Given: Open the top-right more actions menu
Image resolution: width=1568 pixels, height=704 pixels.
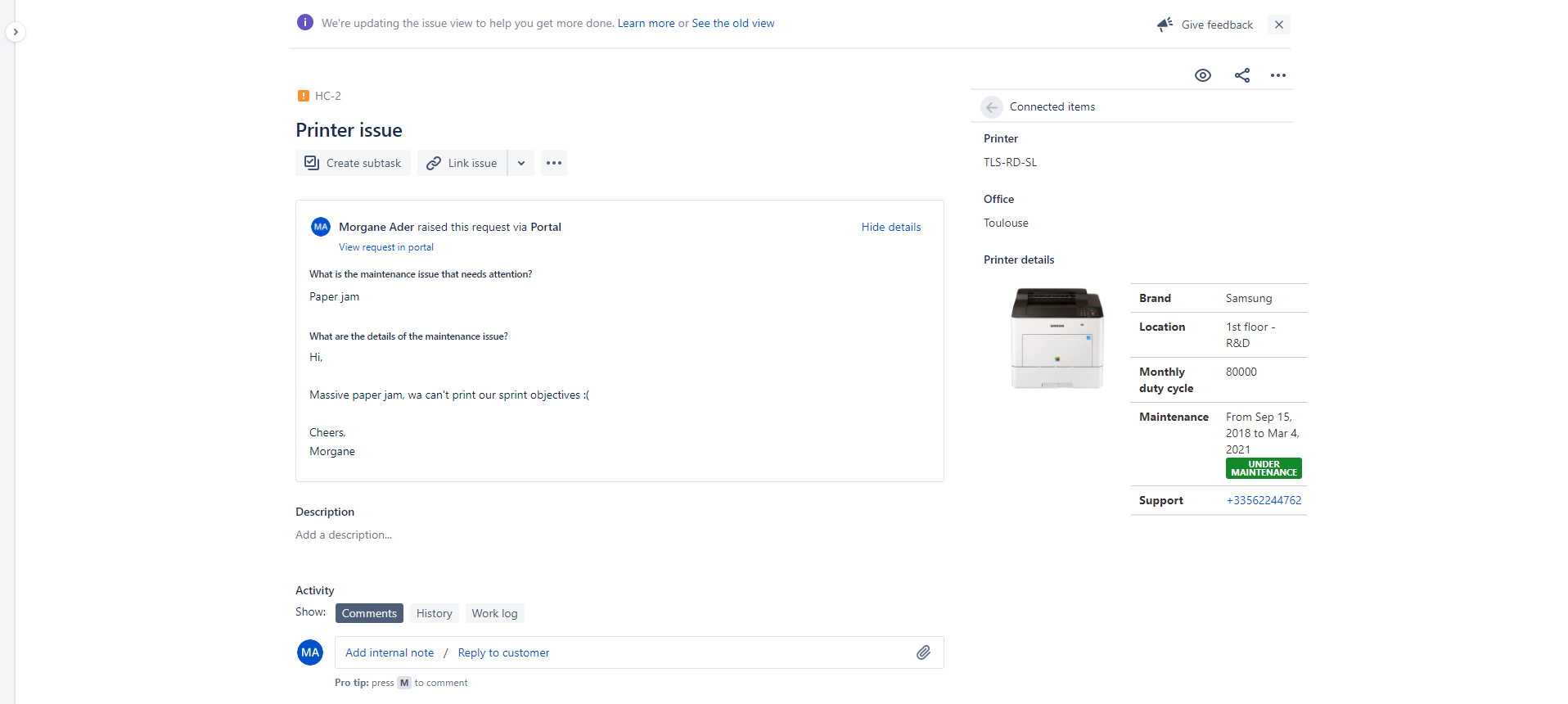Looking at the screenshot, I should tap(1277, 75).
